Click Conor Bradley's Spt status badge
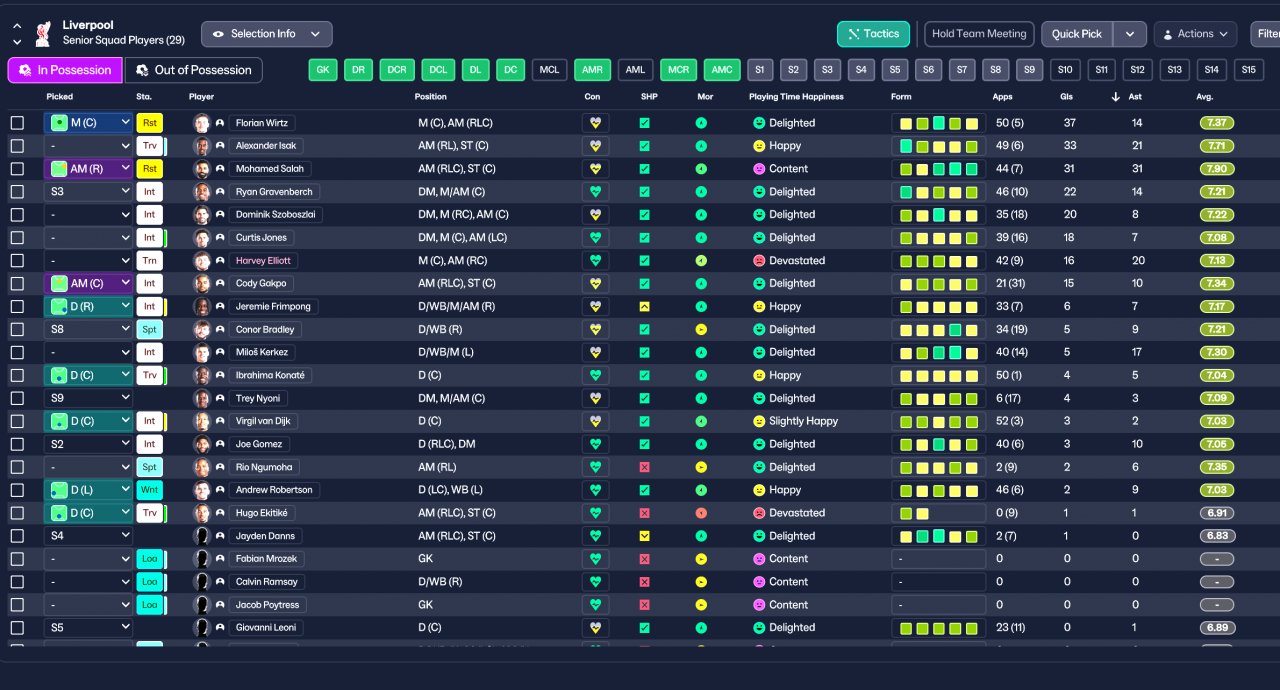The image size is (1280, 690). point(149,330)
